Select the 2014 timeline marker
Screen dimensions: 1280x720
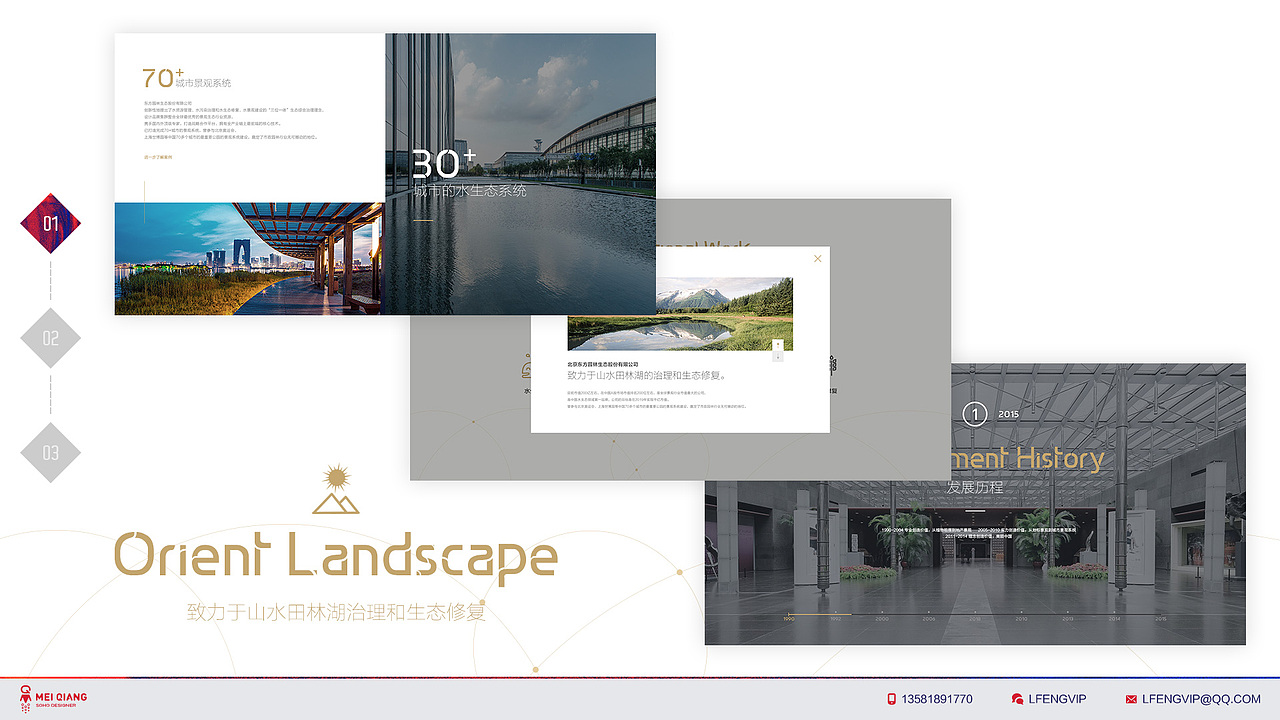tap(1114, 617)
